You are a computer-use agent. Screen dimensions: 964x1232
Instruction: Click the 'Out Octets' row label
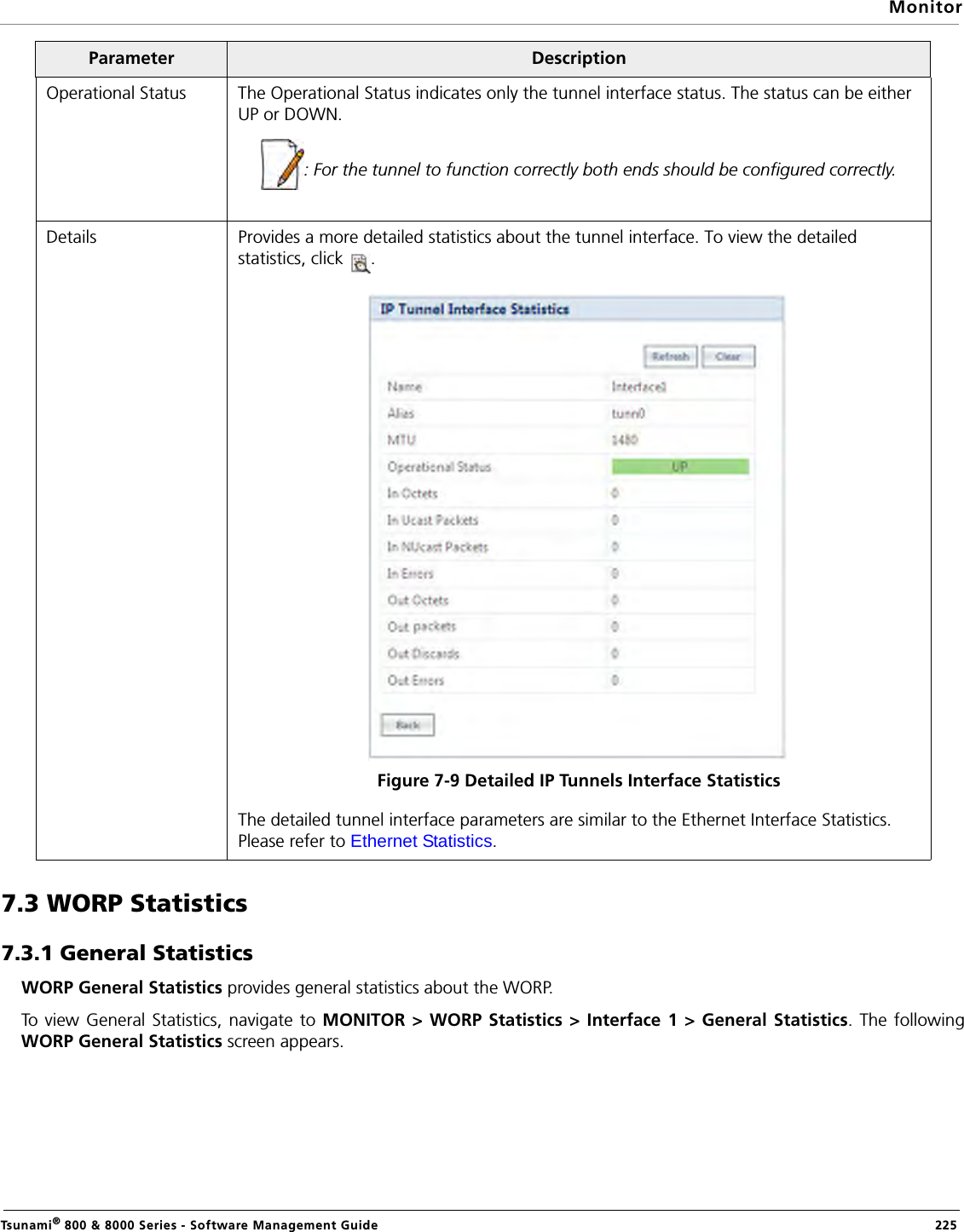pos(418,600)
